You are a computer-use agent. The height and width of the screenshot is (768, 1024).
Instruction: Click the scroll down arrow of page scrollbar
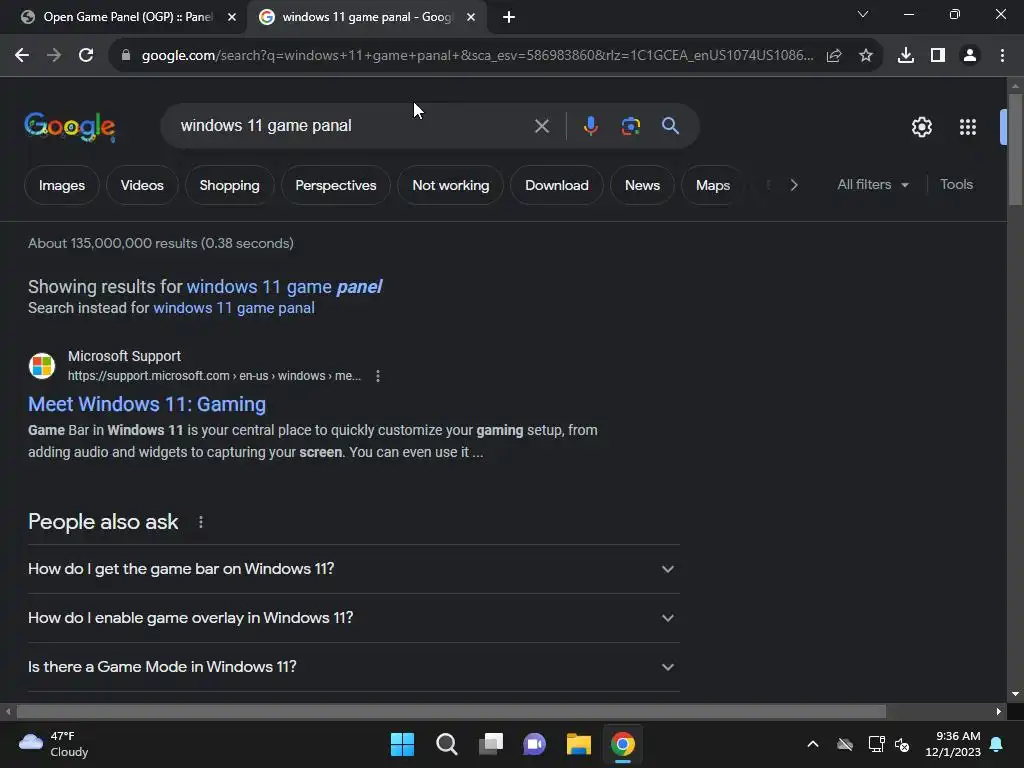tap(1015, 694)
